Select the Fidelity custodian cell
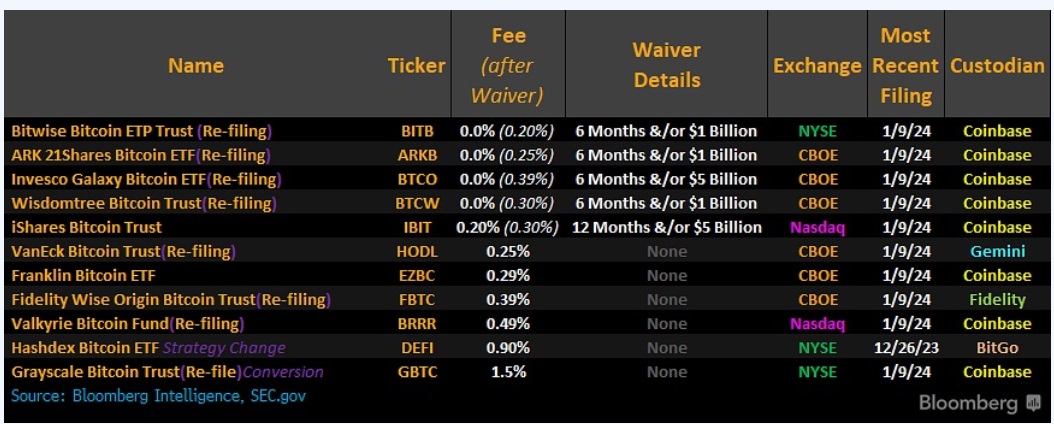This screenshot has height=424, width=1054. click(997, 299)
